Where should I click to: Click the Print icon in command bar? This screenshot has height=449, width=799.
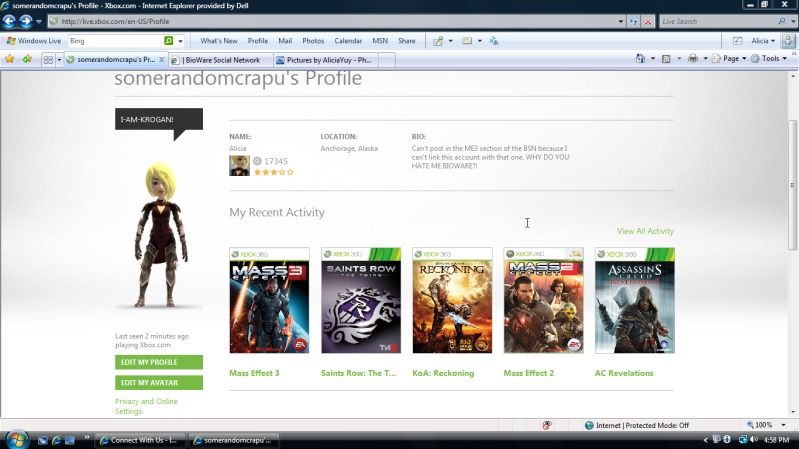pos(693,59)
